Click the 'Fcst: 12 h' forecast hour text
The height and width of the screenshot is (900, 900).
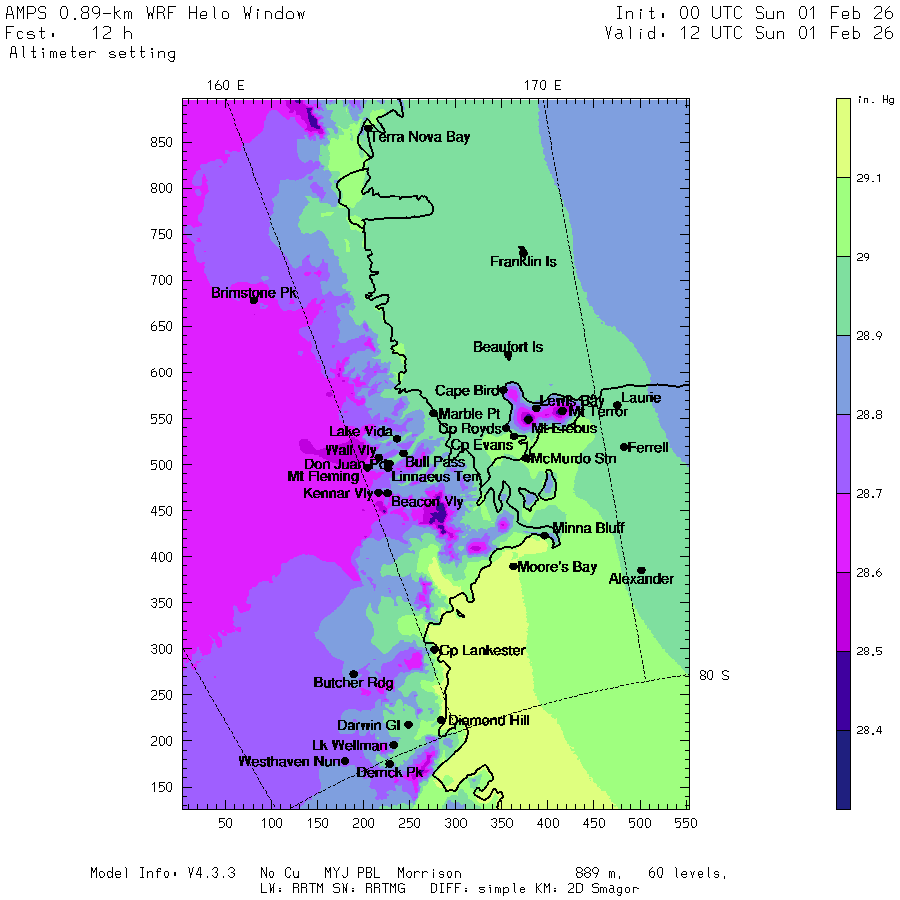pyautogui.click(x=69, y=33)
